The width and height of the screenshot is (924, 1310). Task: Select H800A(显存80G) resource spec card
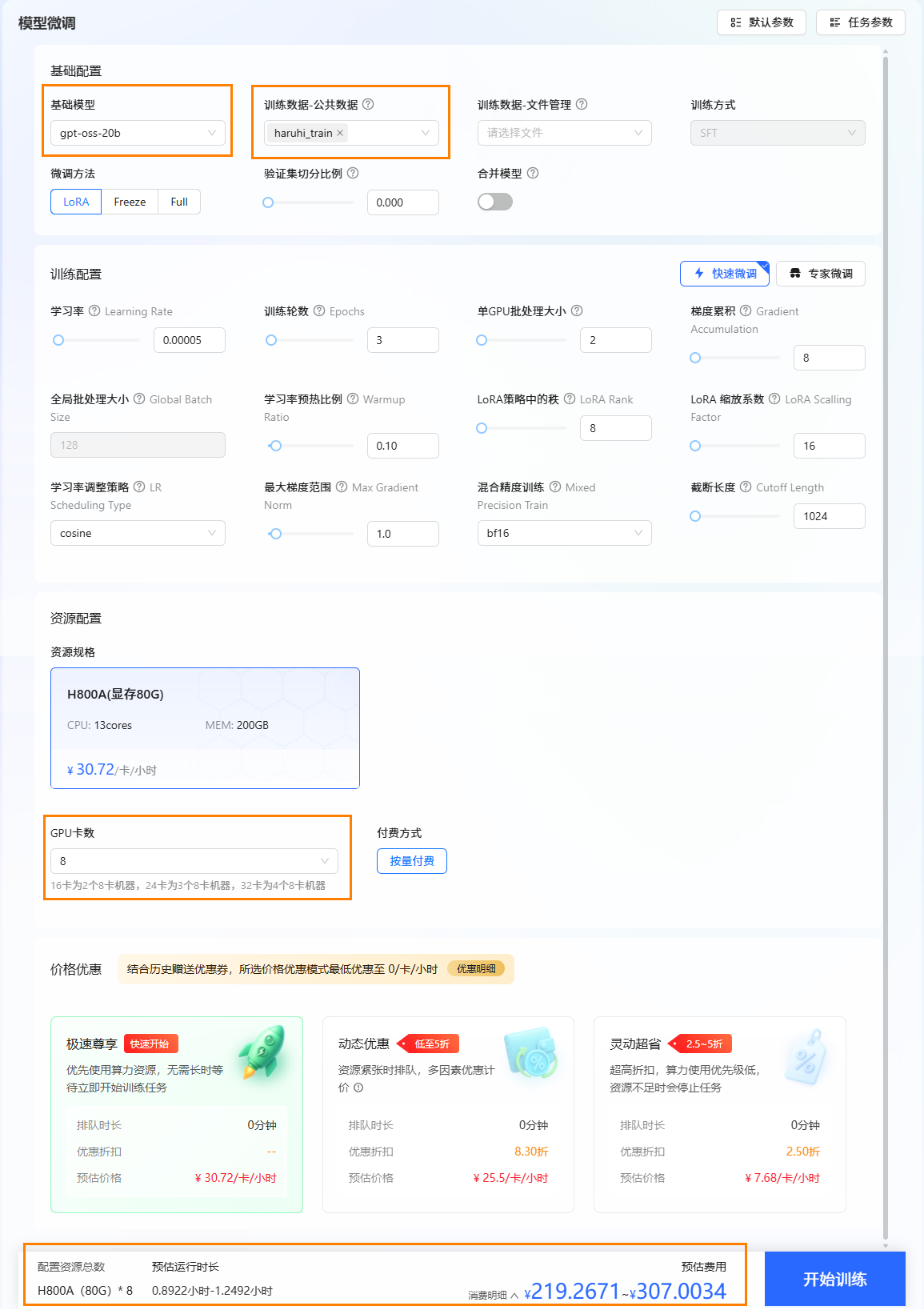(x=205, y=728)
